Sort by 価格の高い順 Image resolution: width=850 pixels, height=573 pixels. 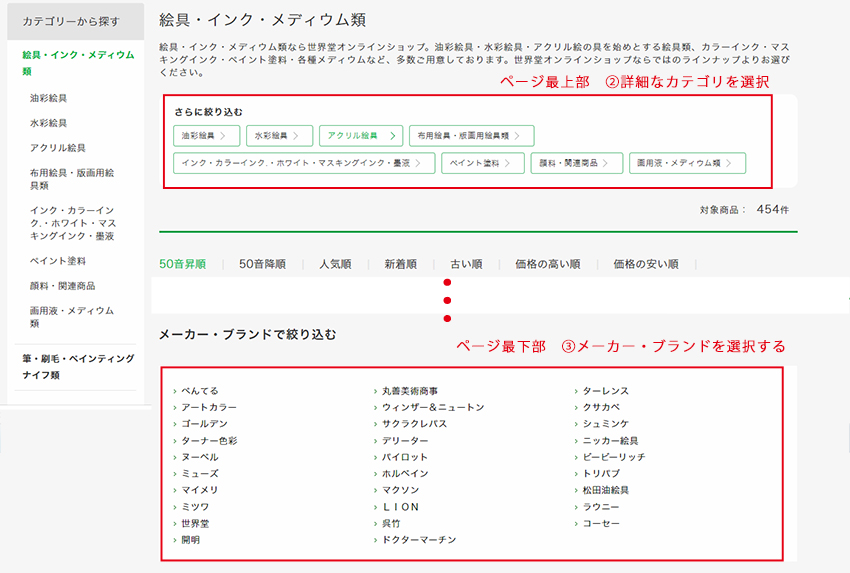(548, 264)
